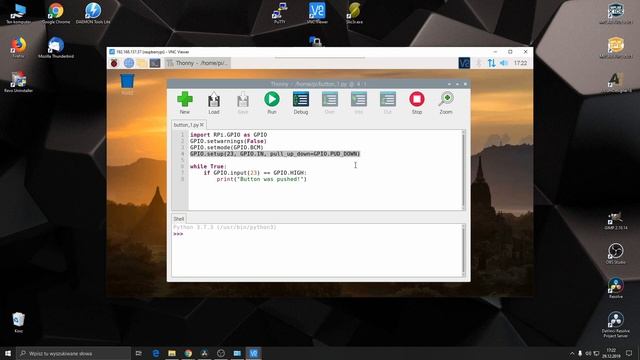The height and width of the screenshot is (360, 640).
Task: Click the Pi panel clock showing 17:22
Action: [x=520, y=63]
